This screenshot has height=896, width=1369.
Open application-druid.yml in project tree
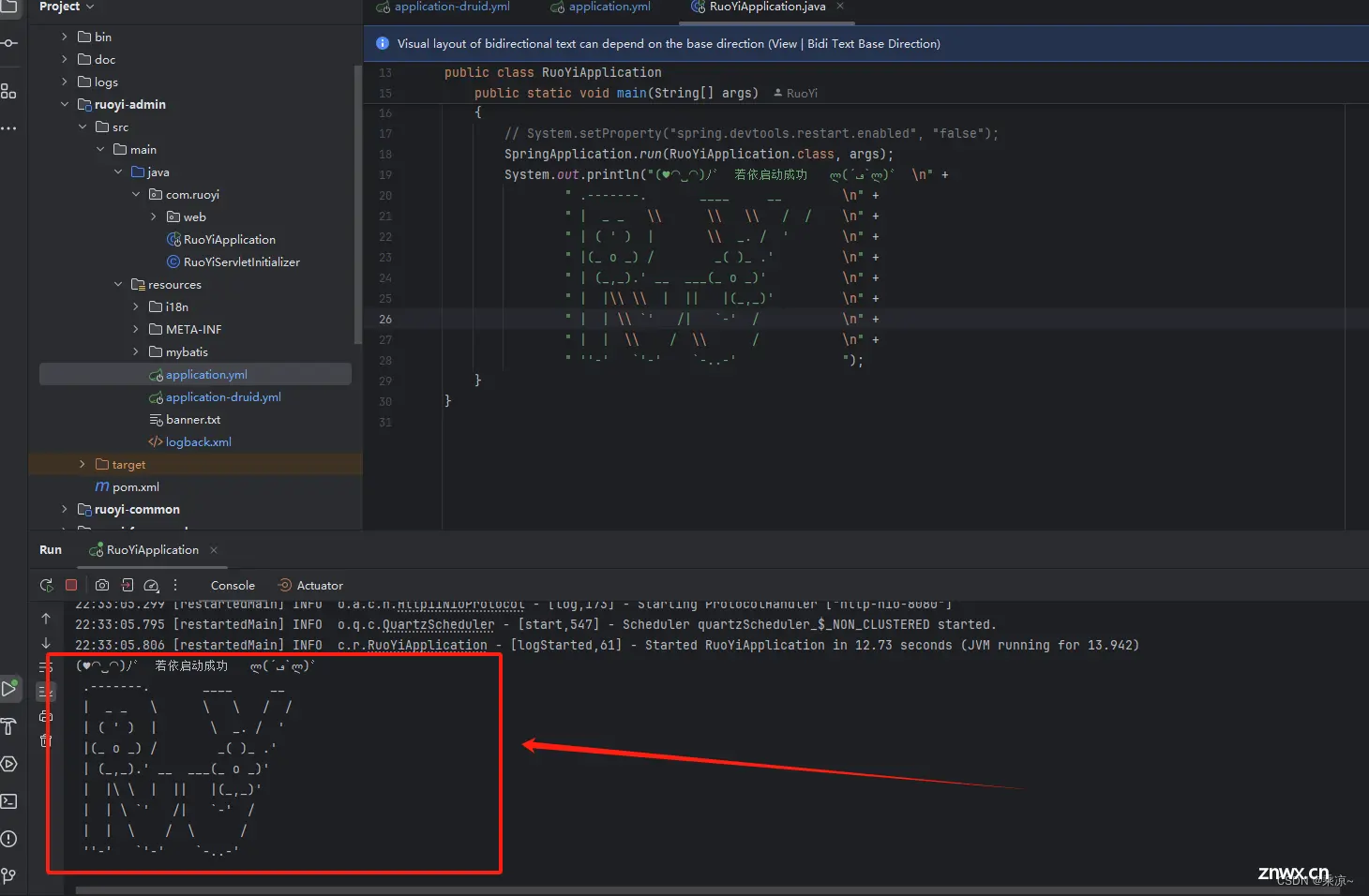point(215,396)
